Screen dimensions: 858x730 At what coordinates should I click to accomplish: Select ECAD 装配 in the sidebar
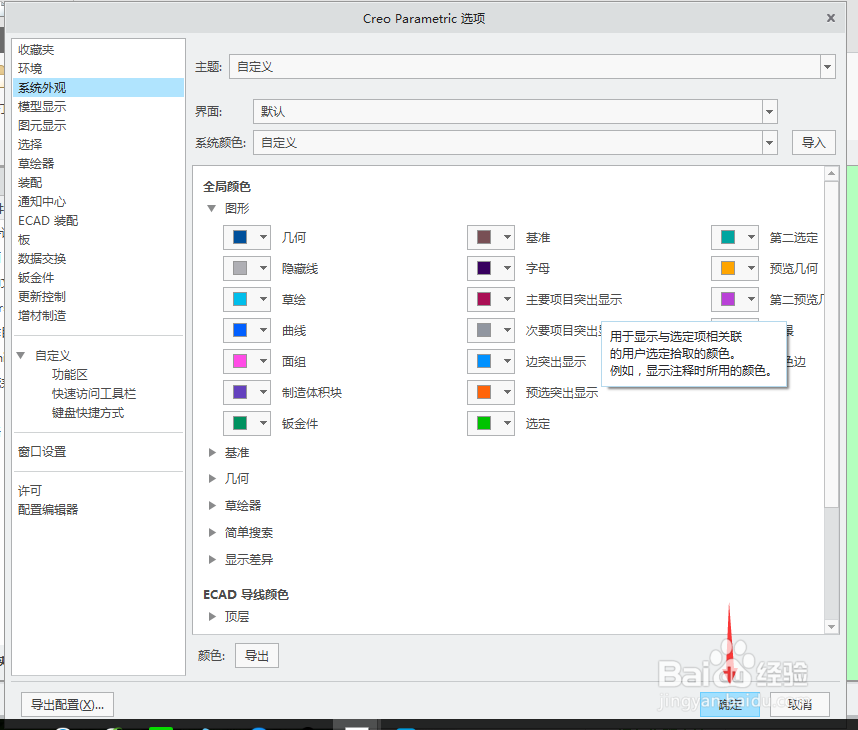98,221
